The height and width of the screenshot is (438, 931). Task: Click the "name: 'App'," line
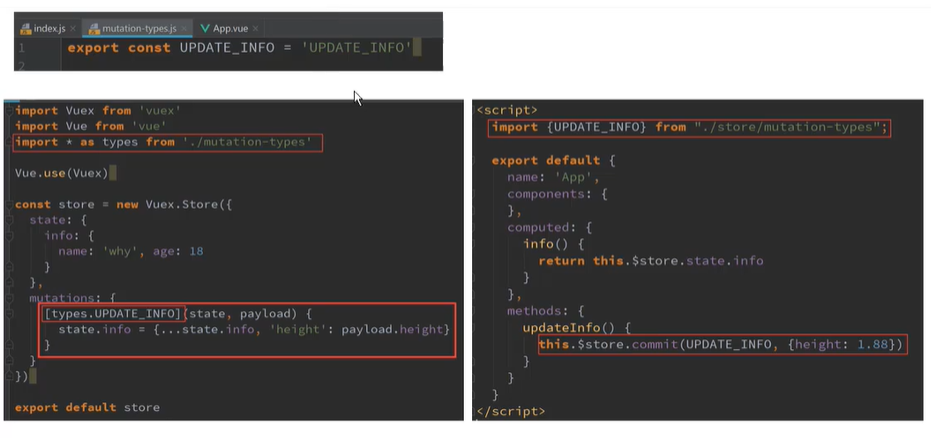click(x=553, y=177)
